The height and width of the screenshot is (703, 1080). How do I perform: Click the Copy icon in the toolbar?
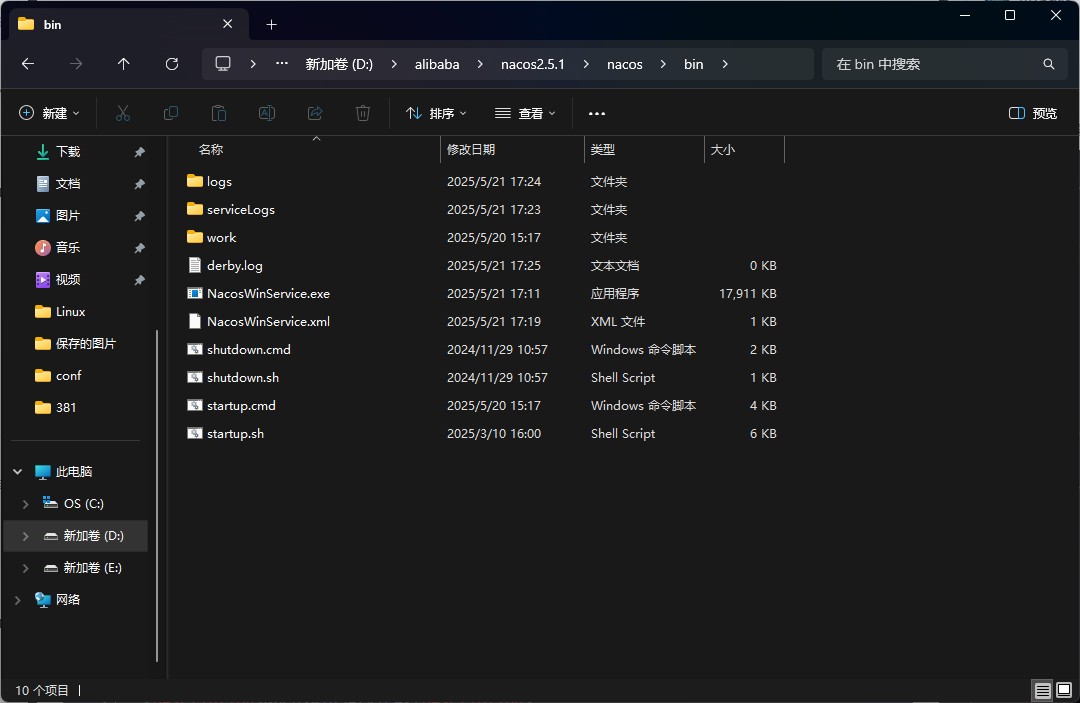[x=171, y=113]
